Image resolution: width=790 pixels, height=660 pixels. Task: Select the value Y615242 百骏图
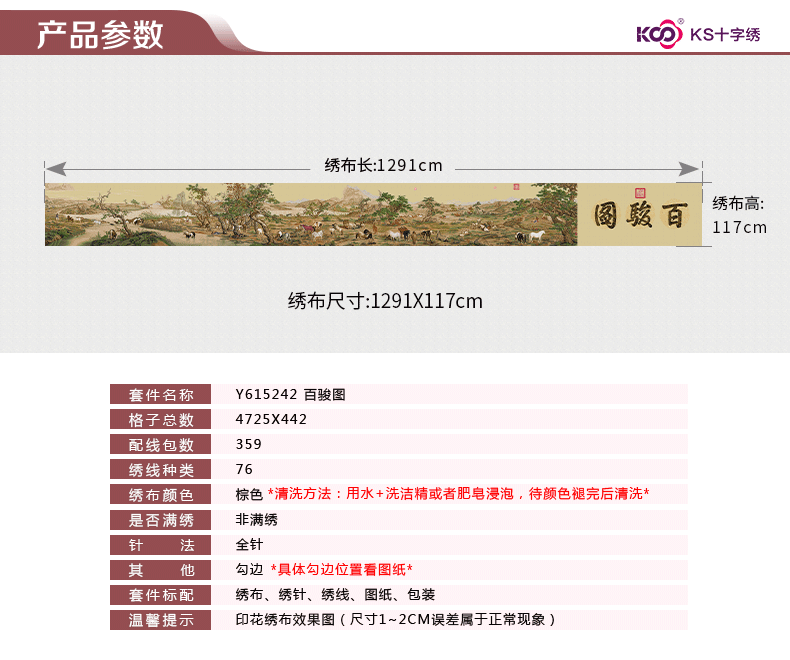[x=290, y=394]
